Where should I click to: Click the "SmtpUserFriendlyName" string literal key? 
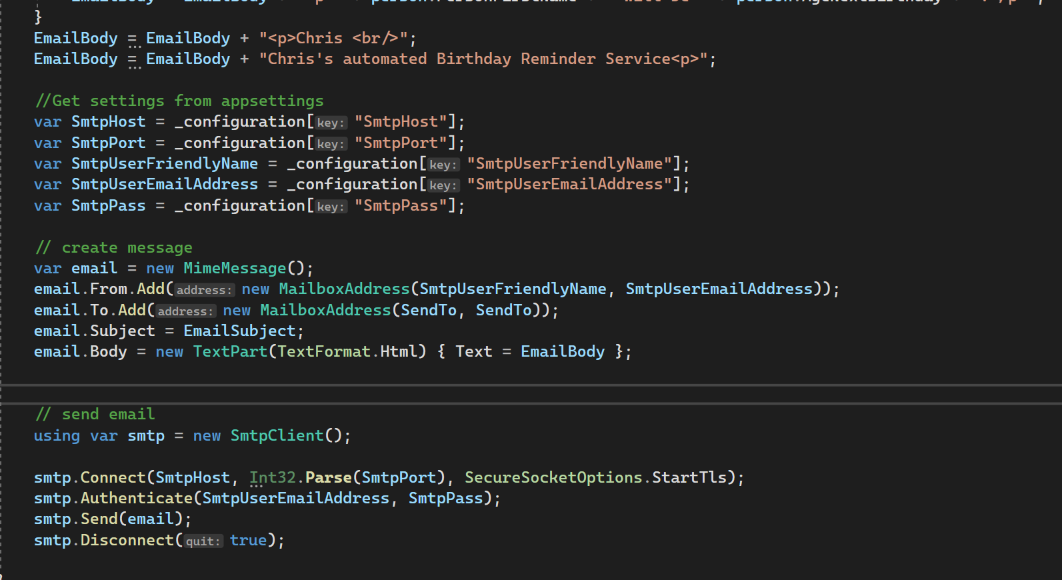573,164
